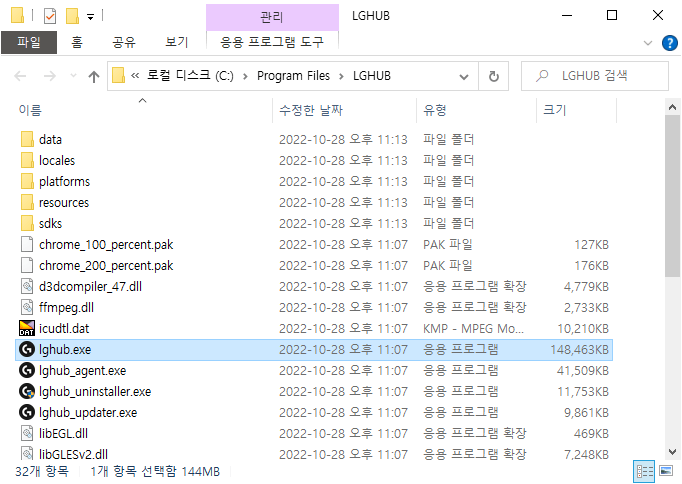Navigate to 로컬 디스크 (C:) breadcrumb
This screenshot has height=484, width=682.
pyautogui.click(x=190, y=76)
